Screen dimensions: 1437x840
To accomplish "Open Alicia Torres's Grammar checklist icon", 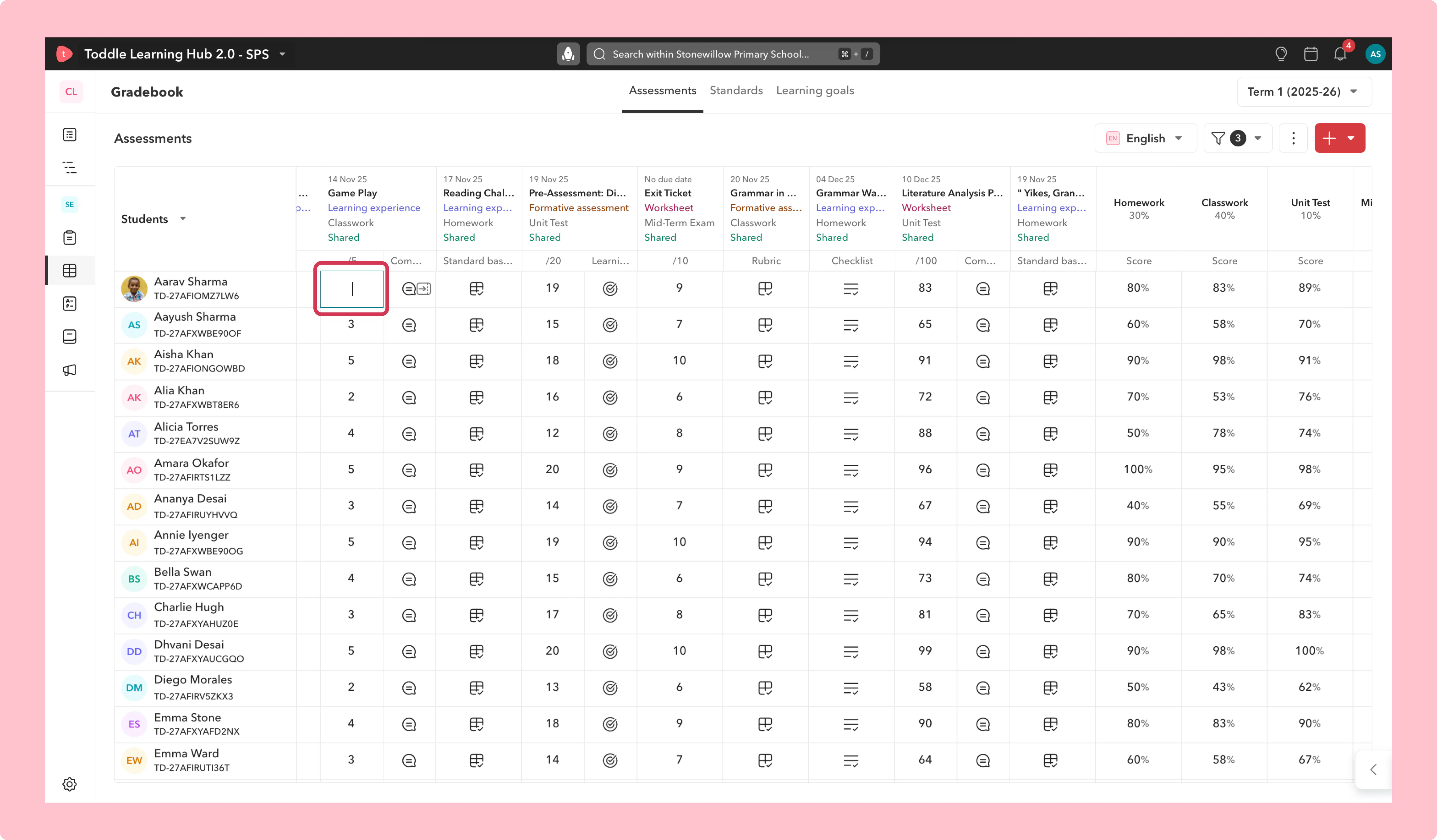I will 851,434.
